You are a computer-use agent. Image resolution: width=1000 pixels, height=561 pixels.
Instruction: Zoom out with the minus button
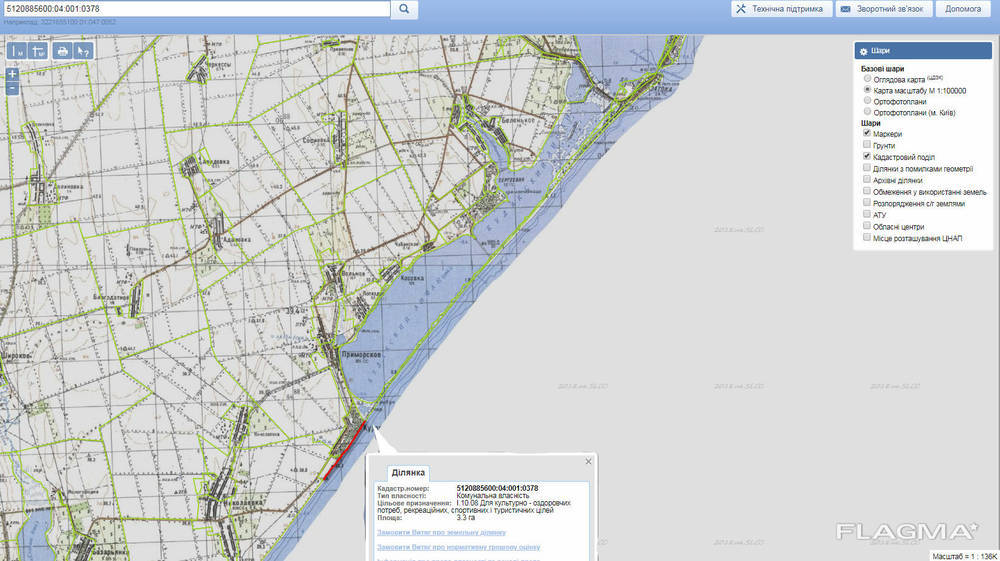pyautogui.click(x=12, y=88)
